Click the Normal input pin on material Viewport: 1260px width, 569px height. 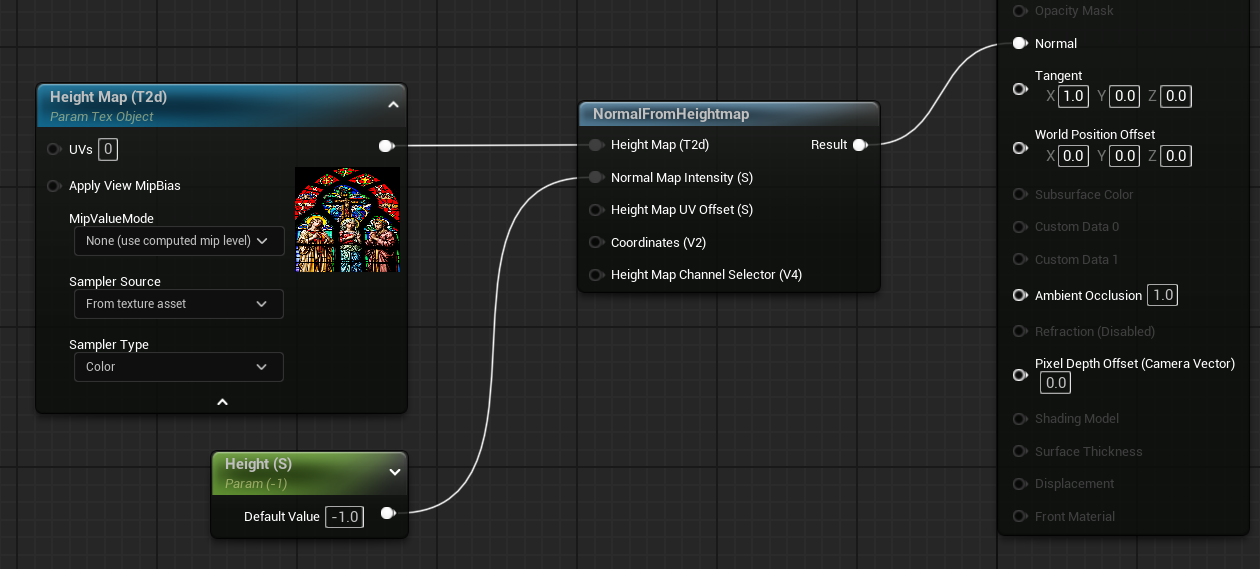(1019, 43)
